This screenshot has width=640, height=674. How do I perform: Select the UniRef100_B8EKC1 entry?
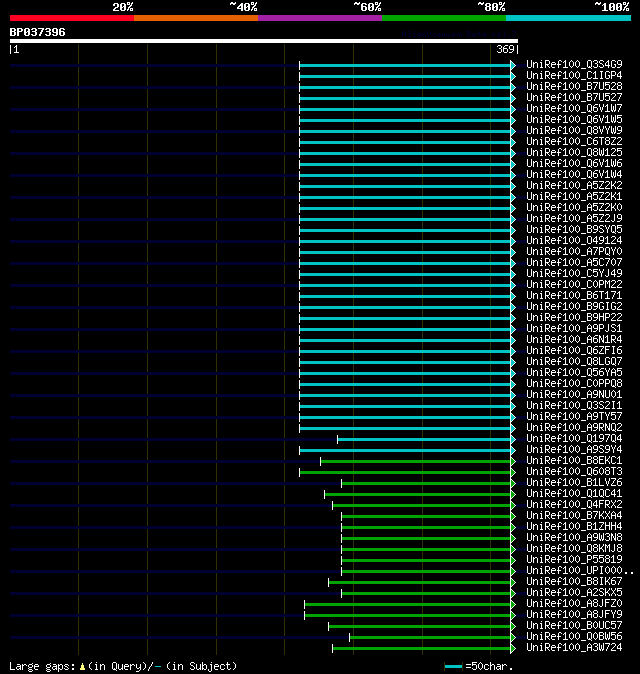pyautogui.click(x=574, y=460)
